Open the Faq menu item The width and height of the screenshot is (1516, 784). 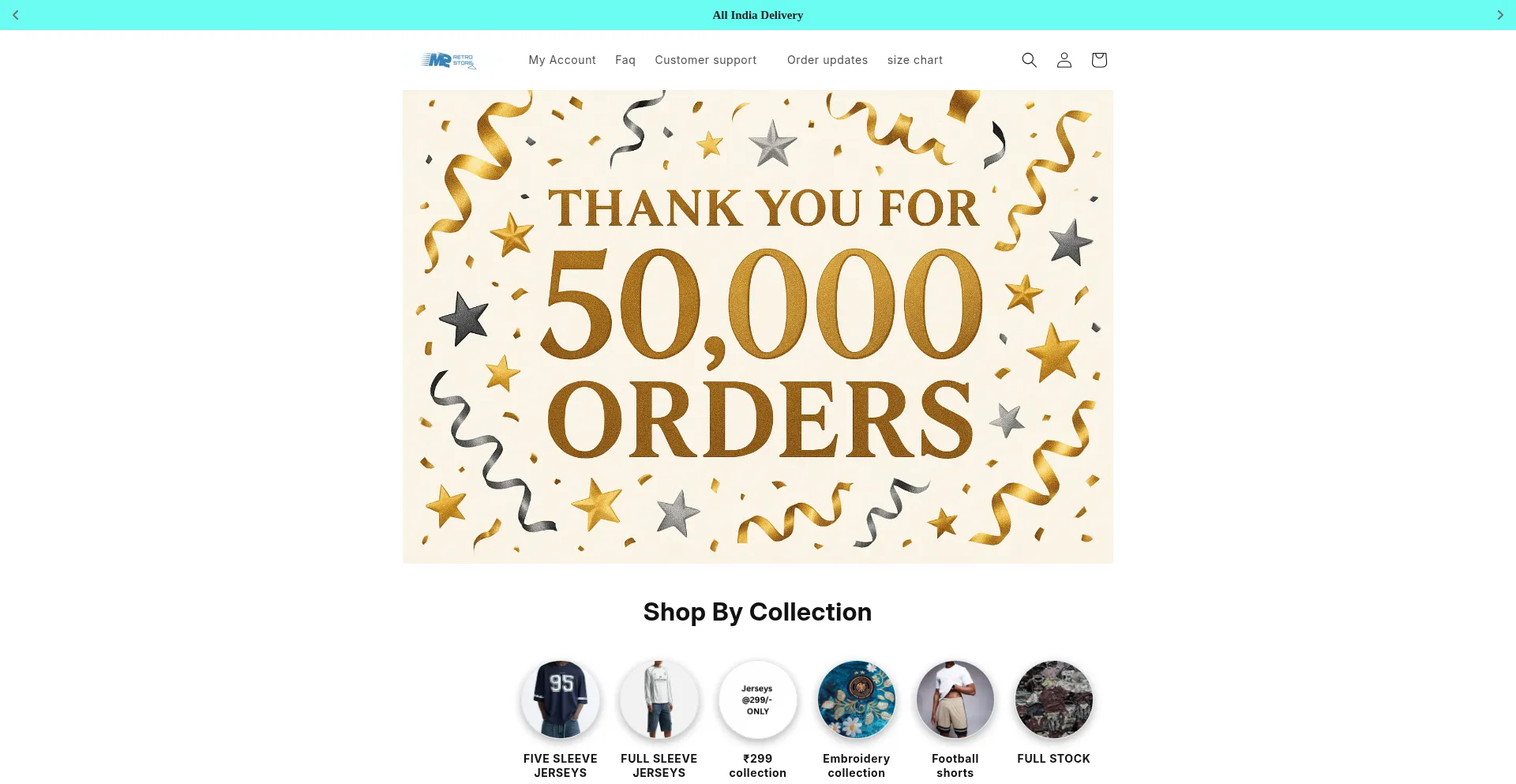tap(625, 60)
